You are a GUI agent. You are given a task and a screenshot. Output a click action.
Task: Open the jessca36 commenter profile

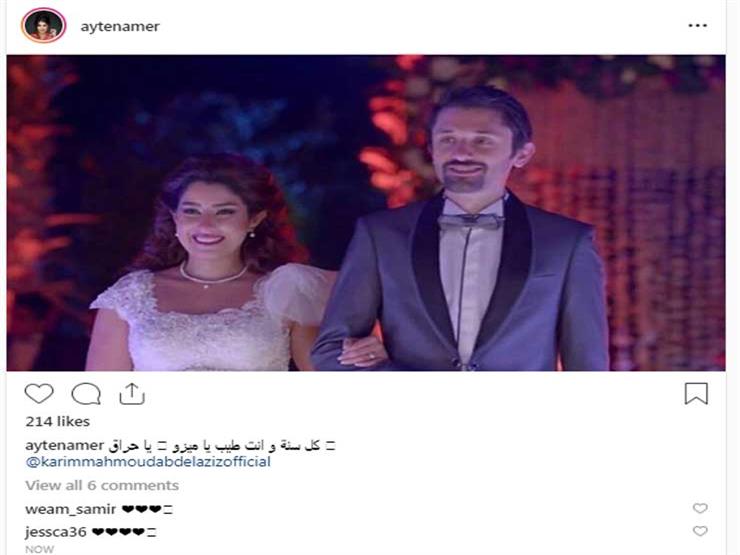pos(56,532)
